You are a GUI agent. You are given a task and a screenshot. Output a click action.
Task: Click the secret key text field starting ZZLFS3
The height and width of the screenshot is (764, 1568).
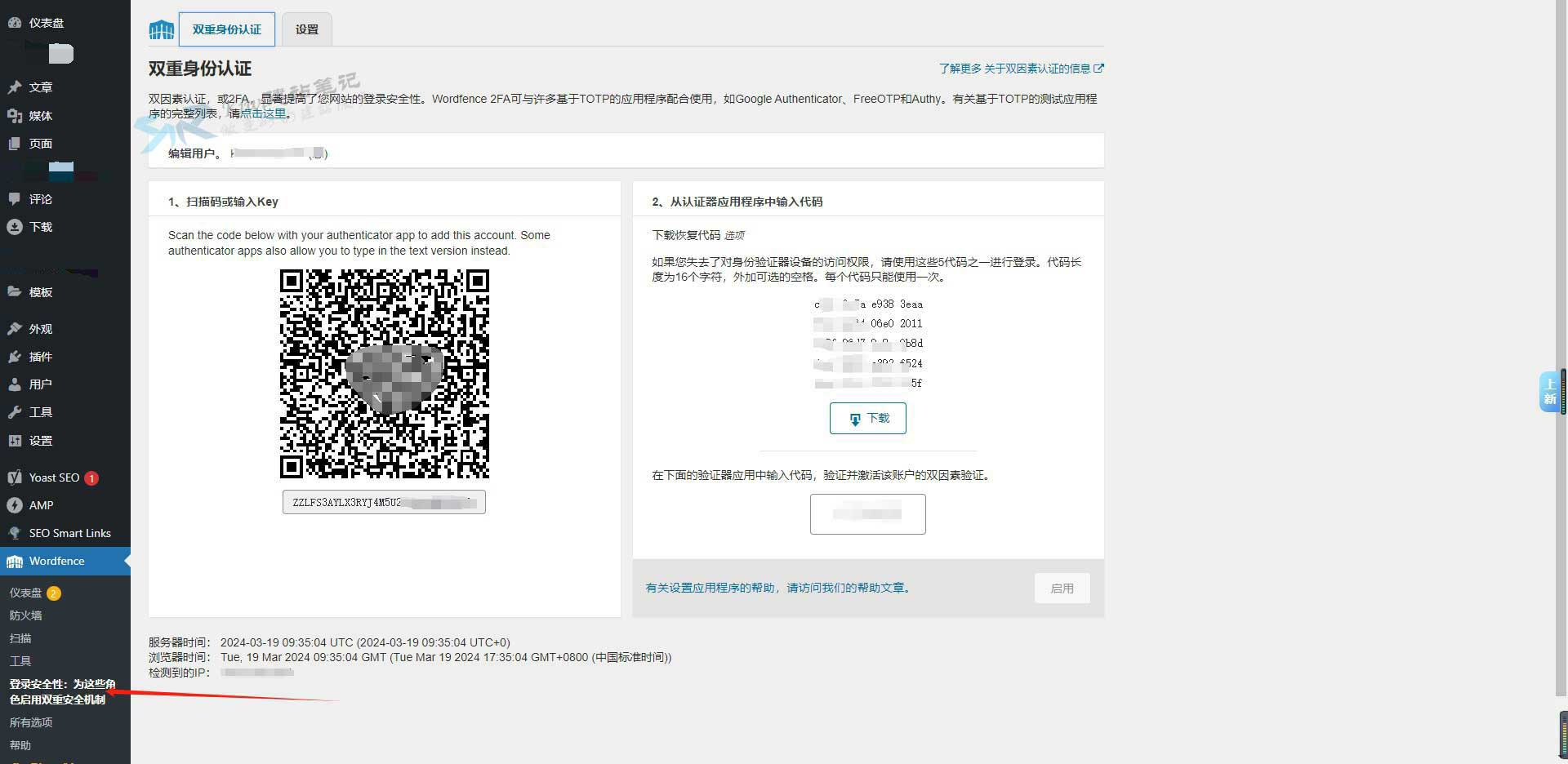[x=384, y=502]
